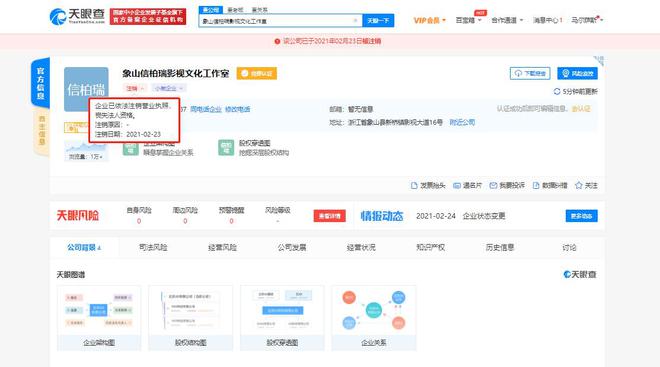Viewport: 660px width, 367px height.
Task: Click the 周边风险 count
Action: point(185,221)
